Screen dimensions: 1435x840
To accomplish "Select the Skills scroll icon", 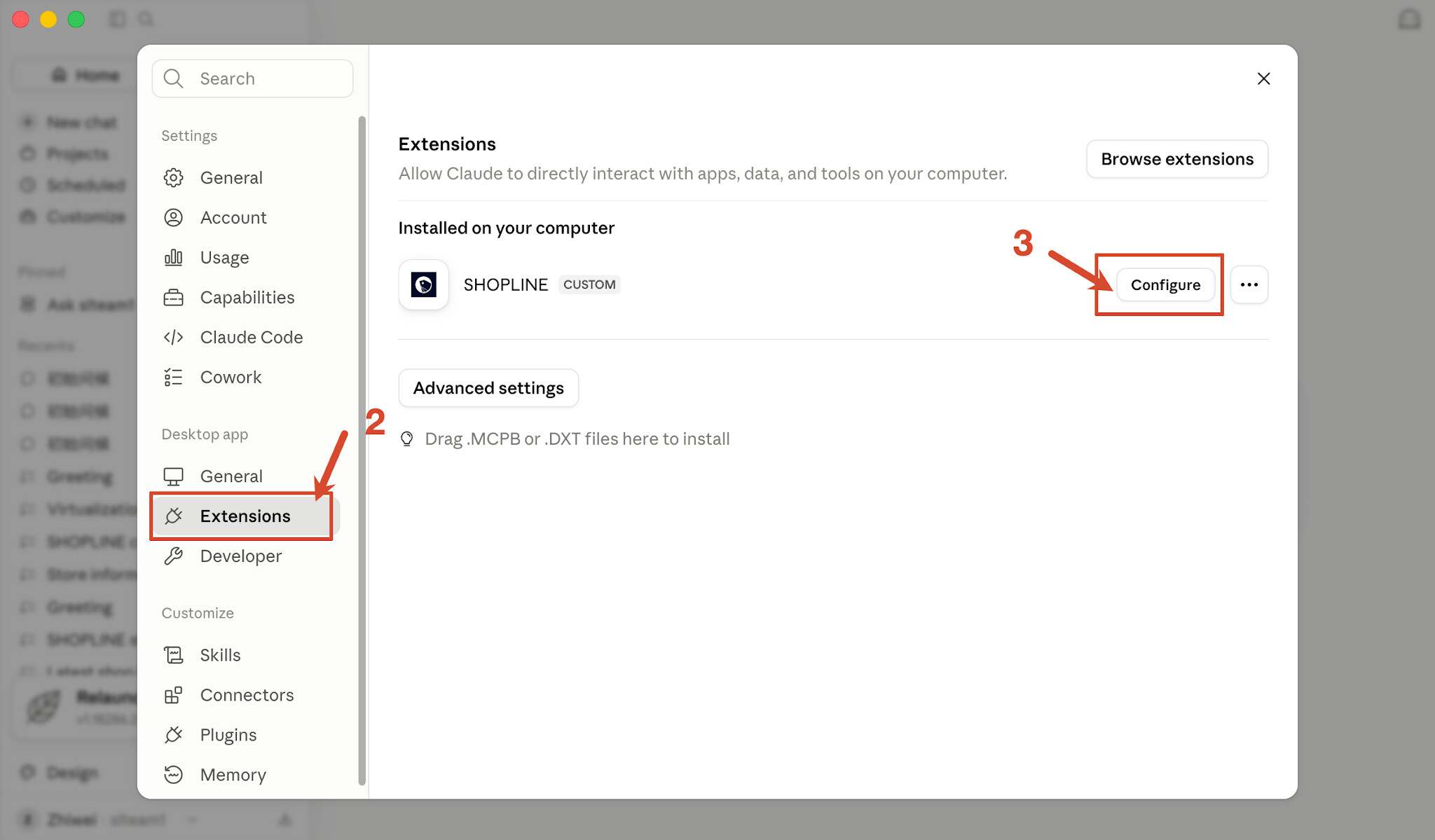I will point(173,655).
